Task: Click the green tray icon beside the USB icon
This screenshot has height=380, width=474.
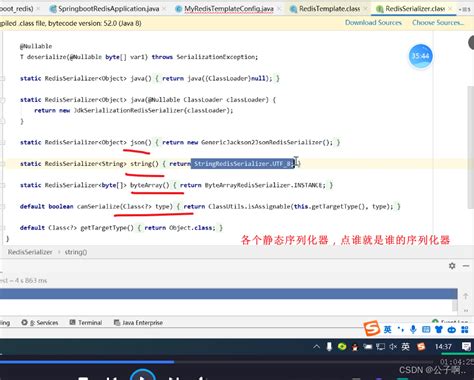Action: pos(342,347)
